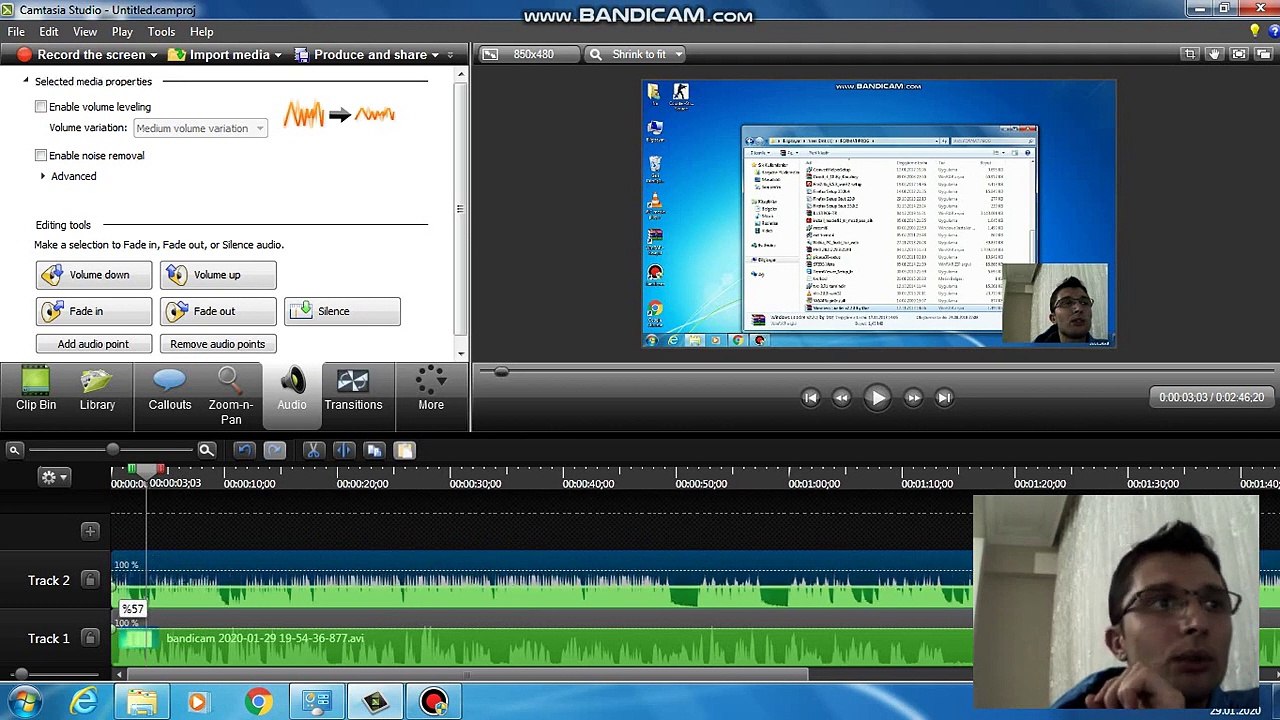Open the timeline settings gear dropdown
Image resolution: width=1280 pixels, height=720 pixels.
tap(53, 477)
